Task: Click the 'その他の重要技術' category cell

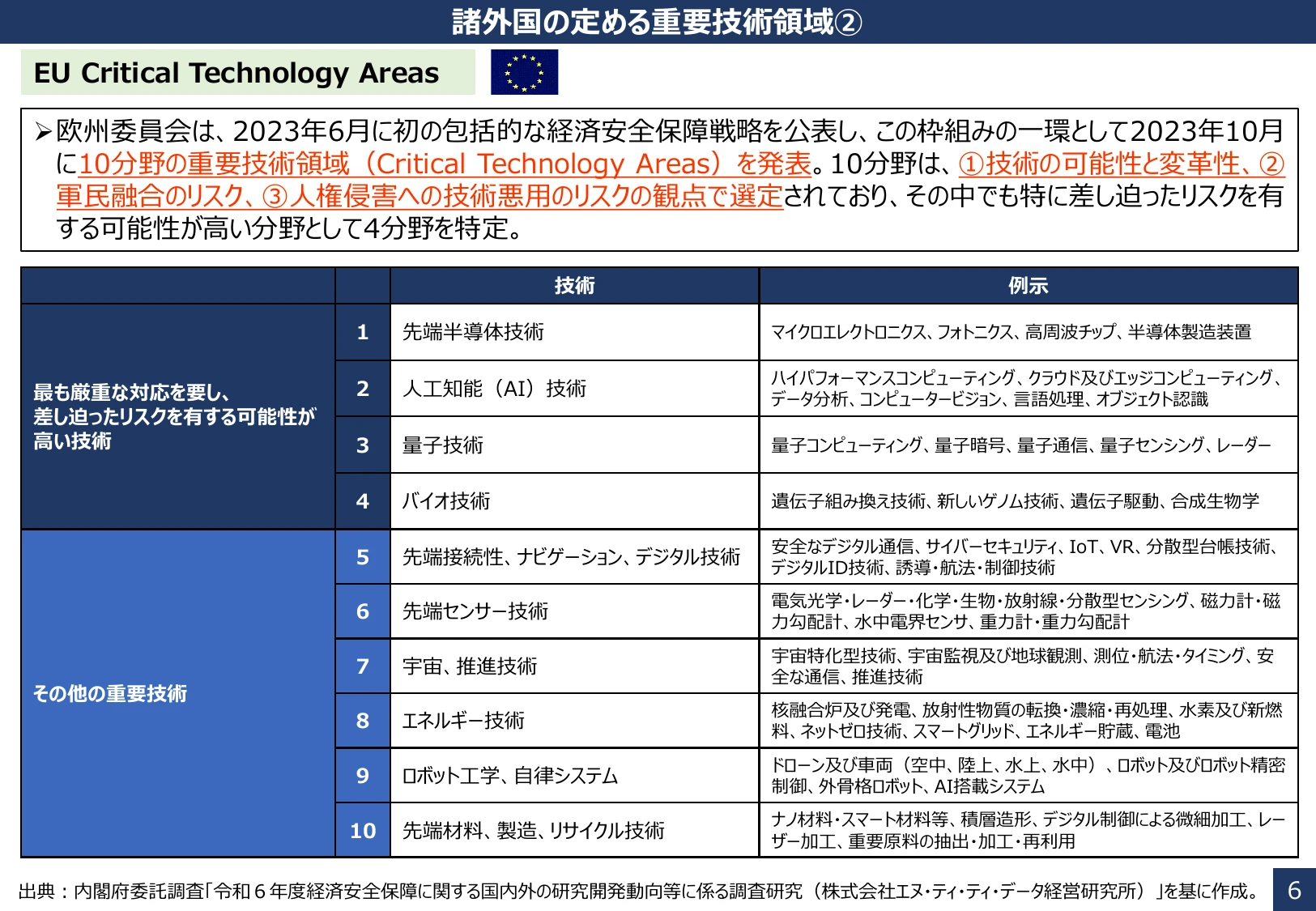Action: [x=178, y=693]
